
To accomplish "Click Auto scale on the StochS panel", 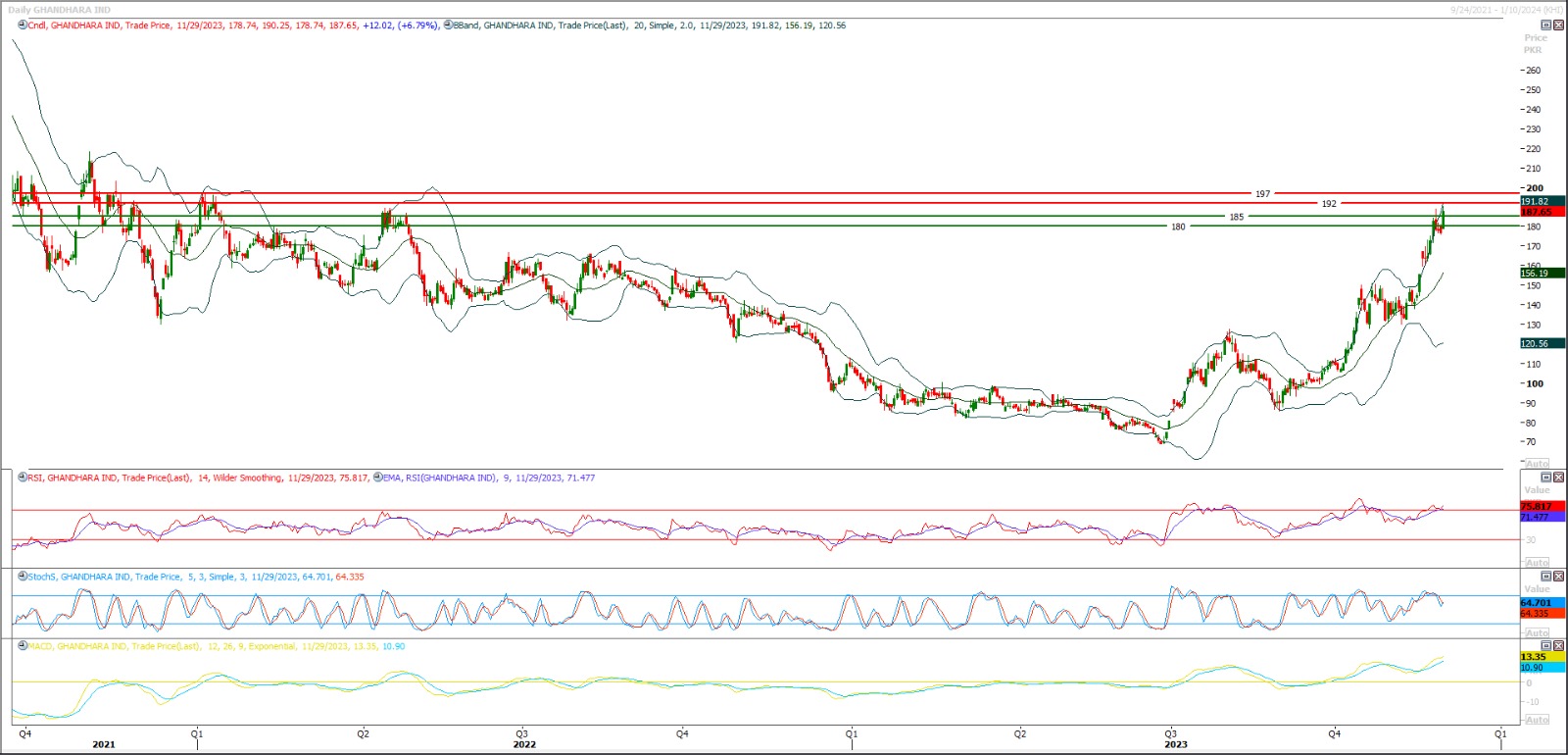I will pos(1538,633).
